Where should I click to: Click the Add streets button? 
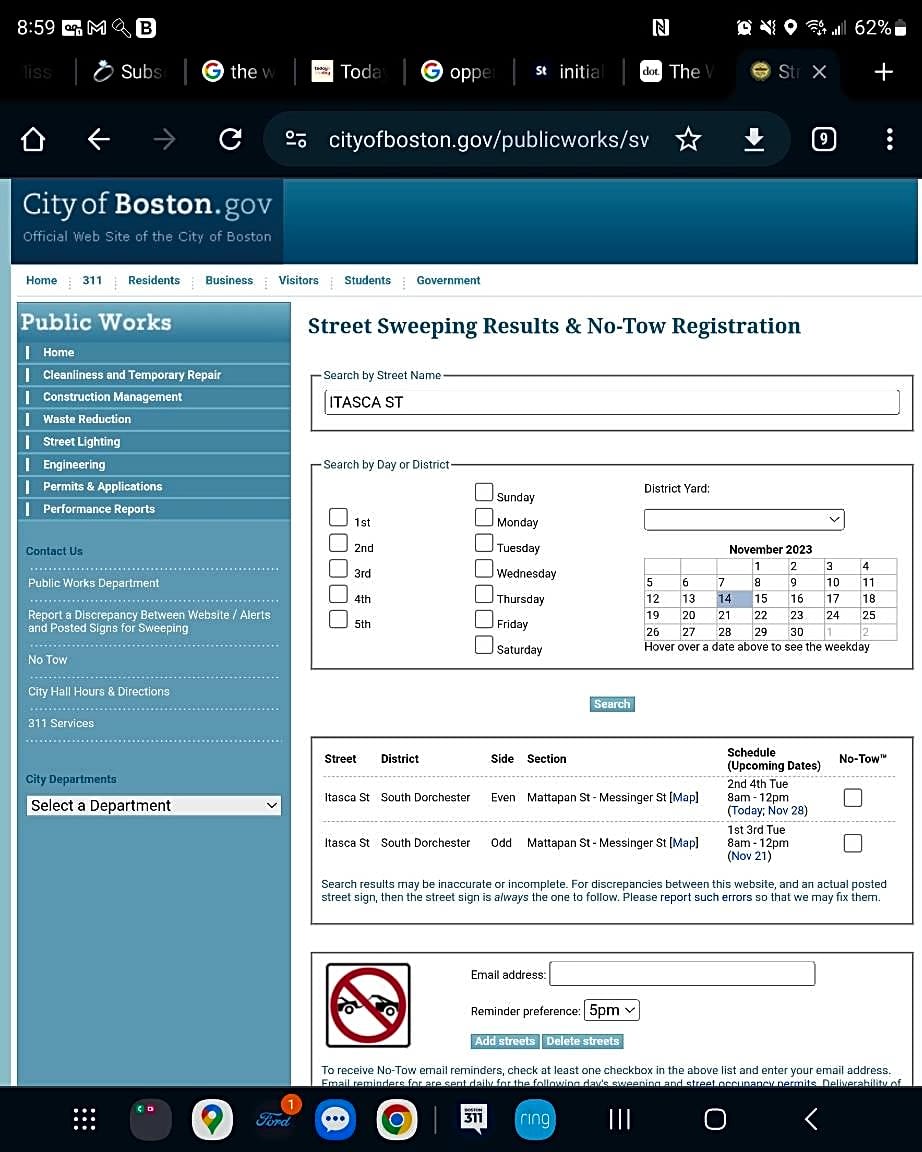click(x=505, y=1041)
